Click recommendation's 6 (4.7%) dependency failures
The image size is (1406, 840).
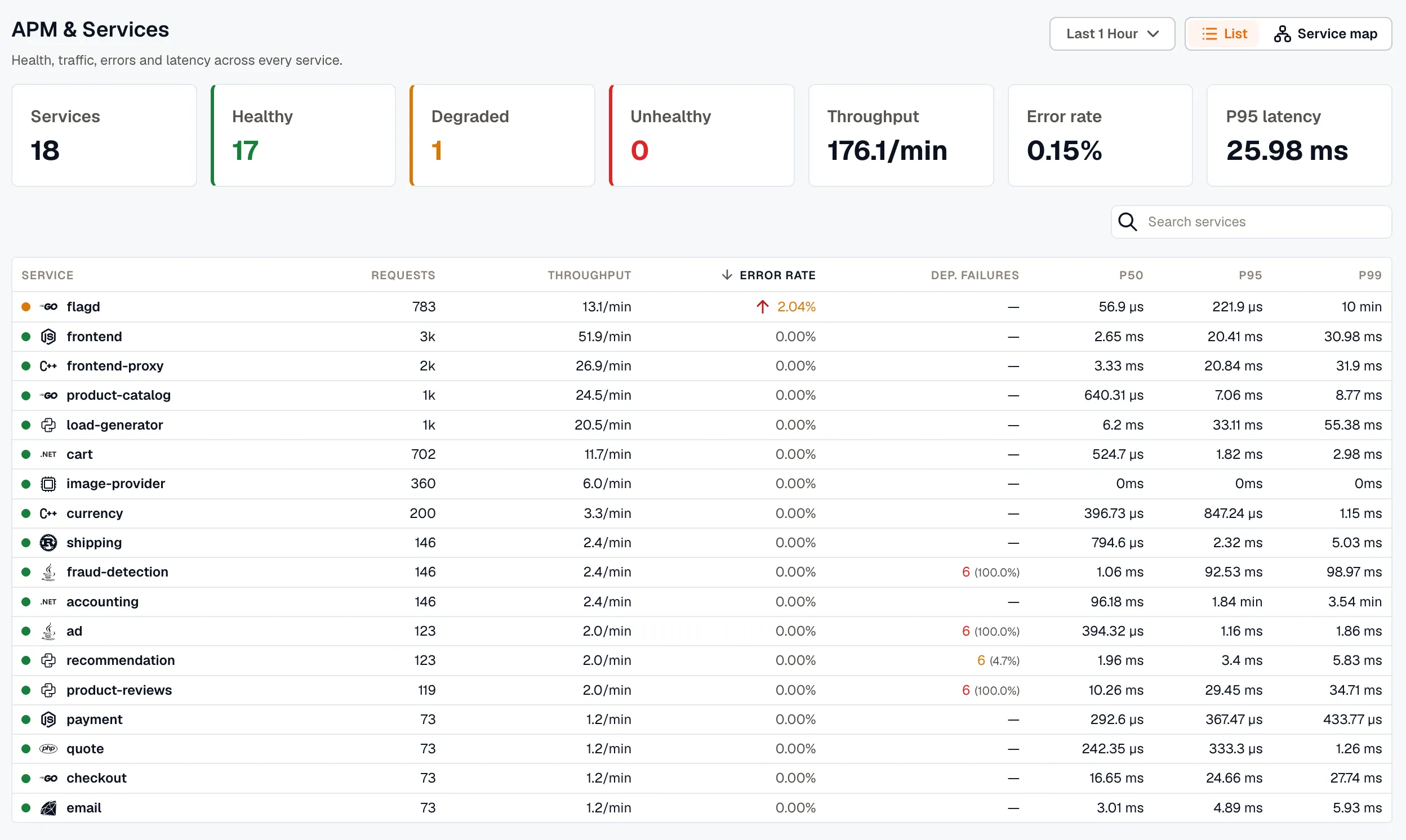(998, 660)
